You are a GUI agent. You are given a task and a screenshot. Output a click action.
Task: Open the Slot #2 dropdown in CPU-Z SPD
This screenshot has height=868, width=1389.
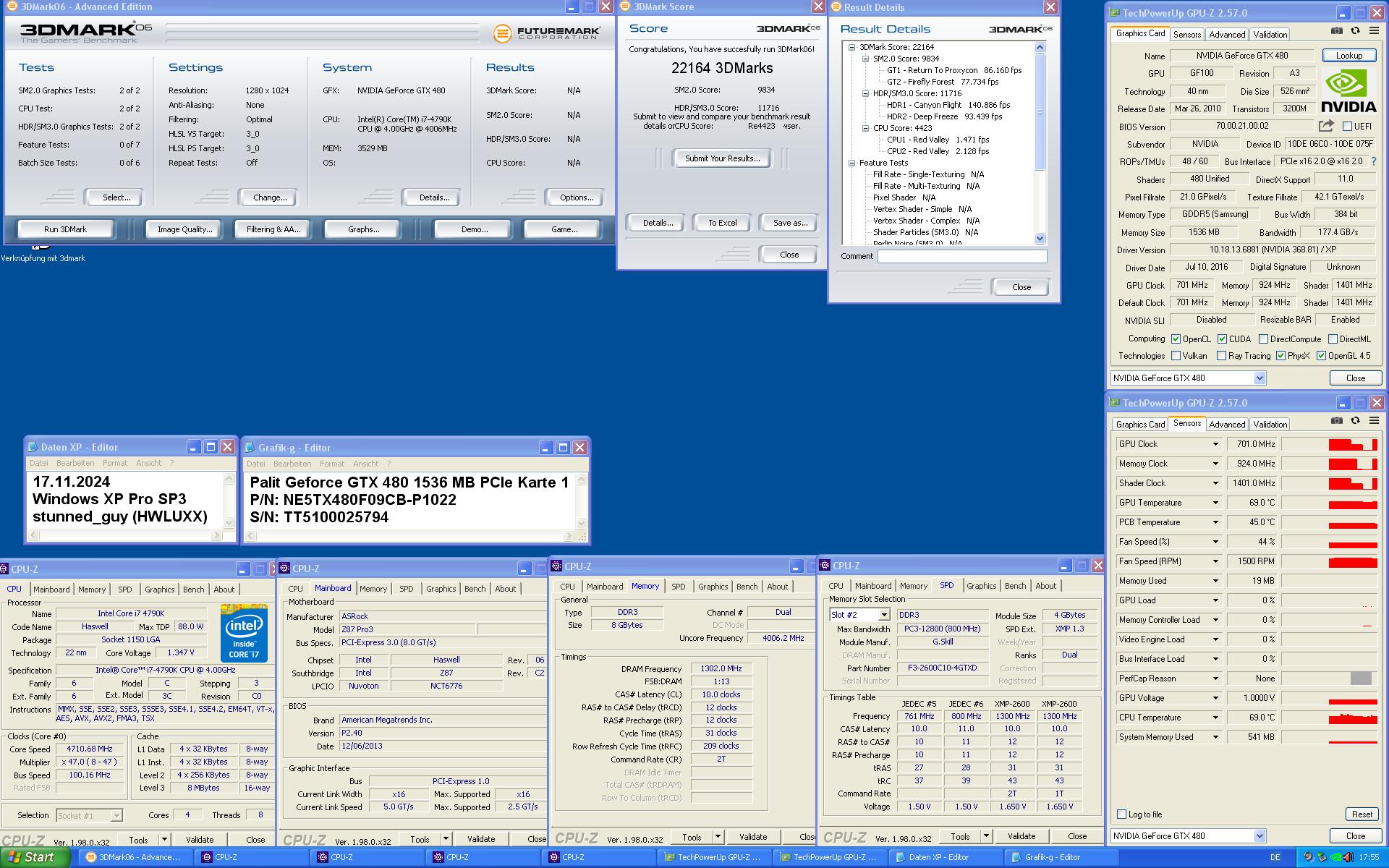[x=883, y=615]
